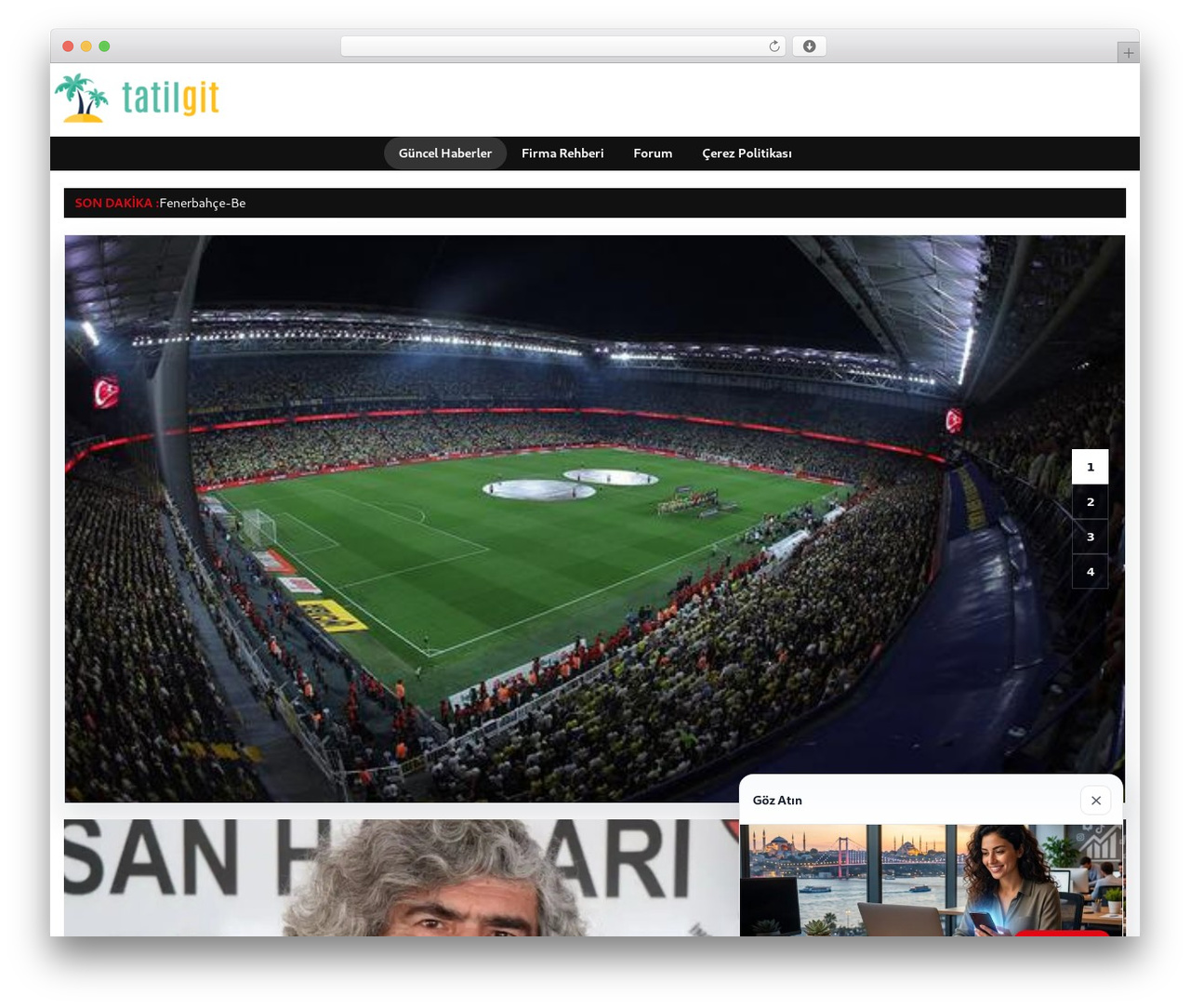The image size is (1190, 1008).
Task: Click the Göz Atın popup title
Action: click(777, 800)
